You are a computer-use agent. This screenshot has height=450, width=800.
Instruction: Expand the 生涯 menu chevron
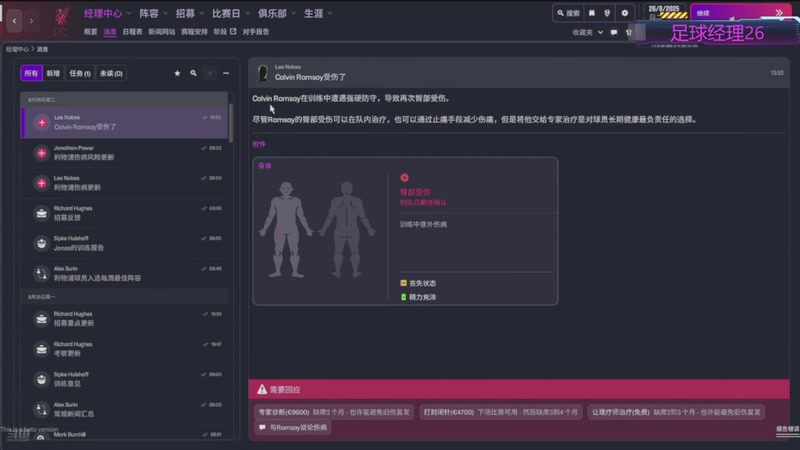coord(330,13)
